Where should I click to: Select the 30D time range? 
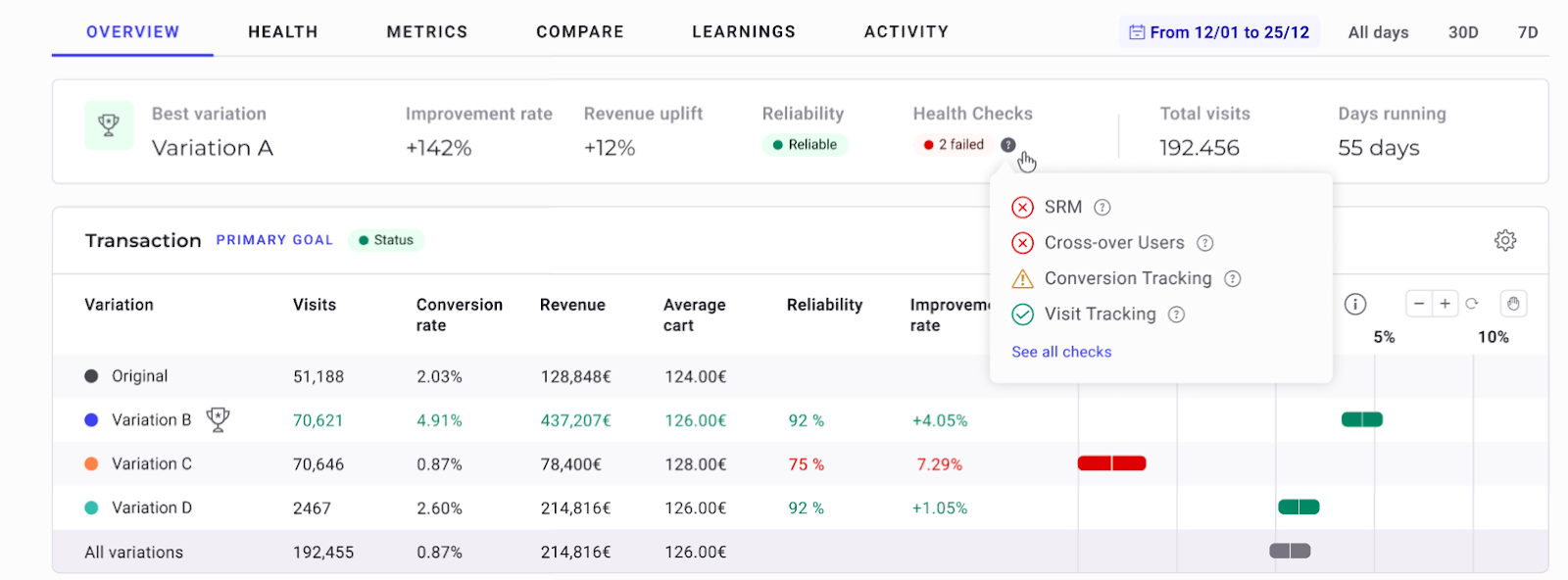click(x=1463, y=32)
